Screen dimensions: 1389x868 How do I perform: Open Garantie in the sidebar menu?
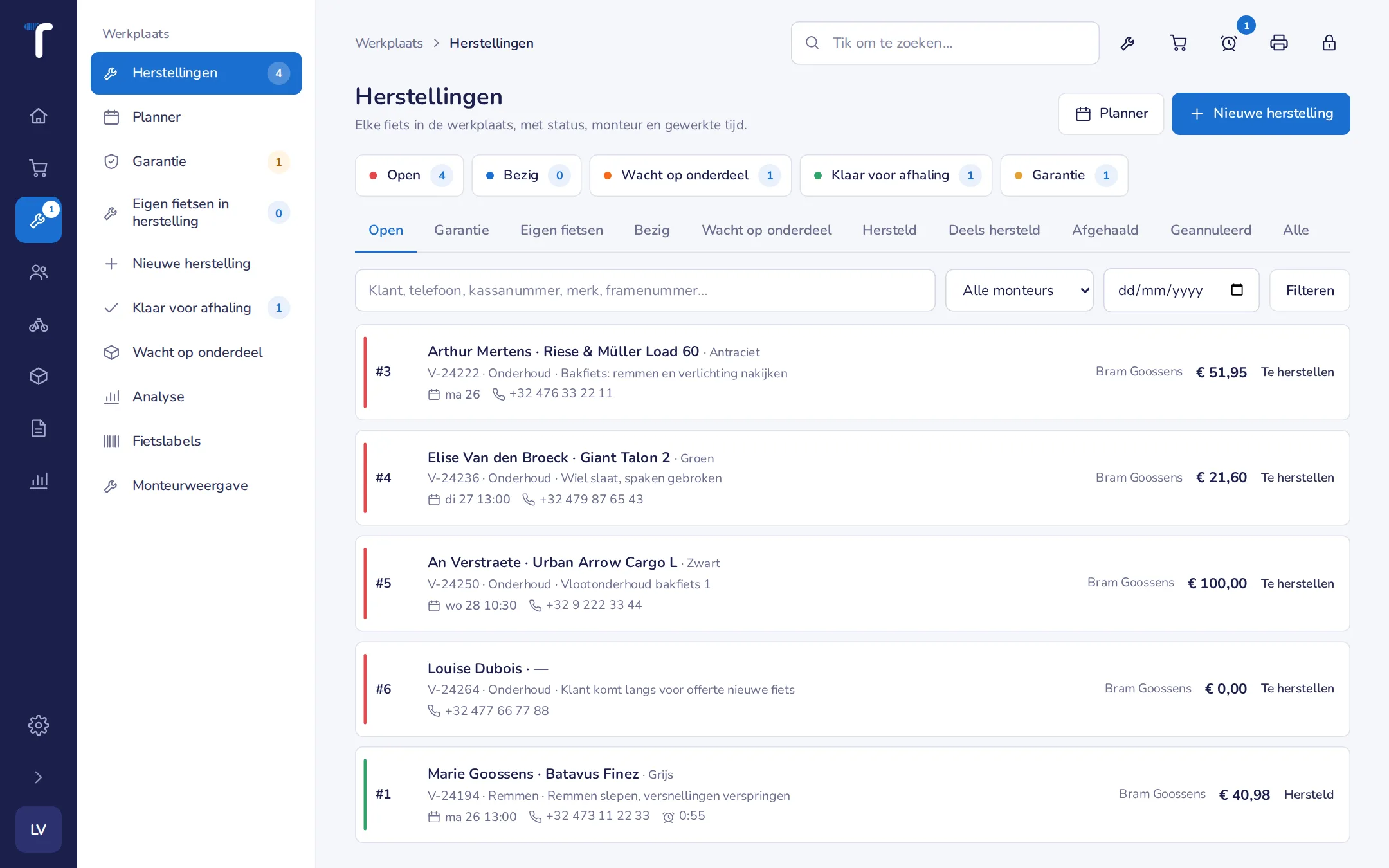(x=196, y=161)
